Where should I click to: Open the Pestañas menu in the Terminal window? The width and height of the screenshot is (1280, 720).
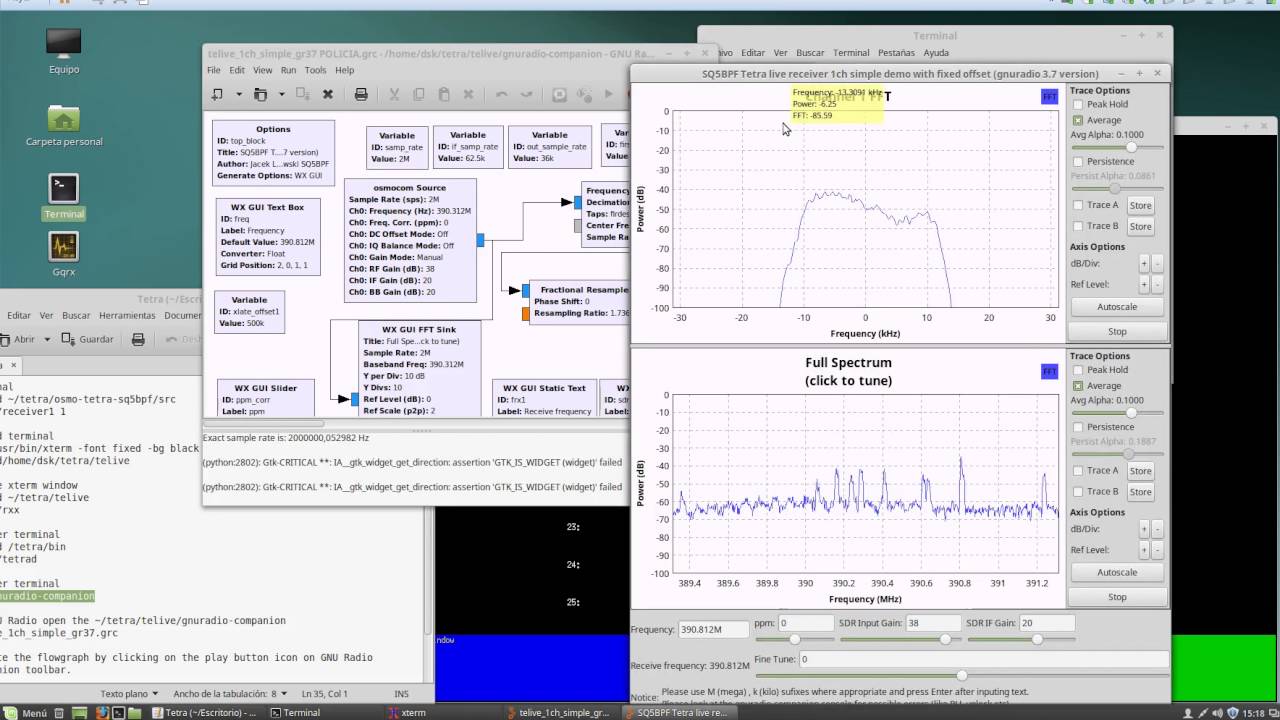(896, 53)
